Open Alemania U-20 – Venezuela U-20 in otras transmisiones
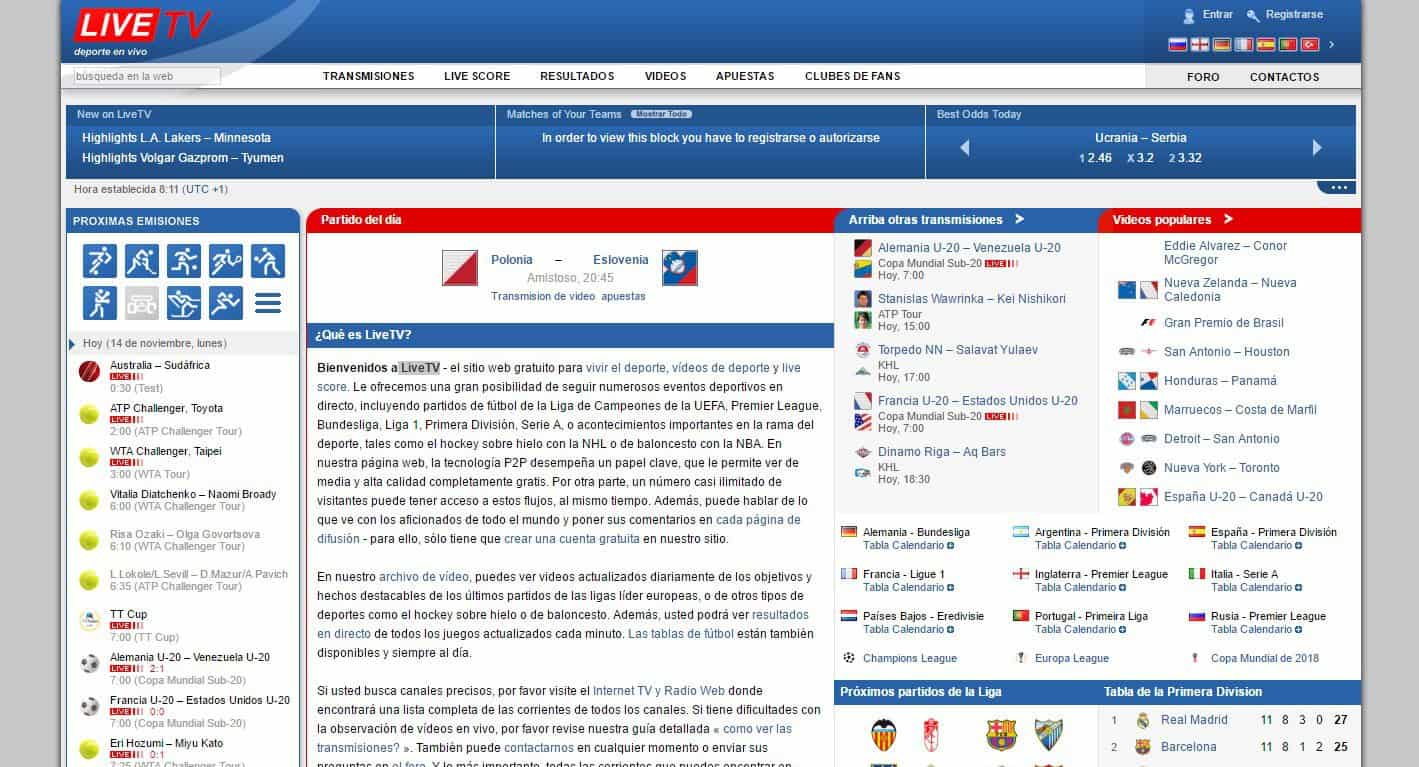 969,248
